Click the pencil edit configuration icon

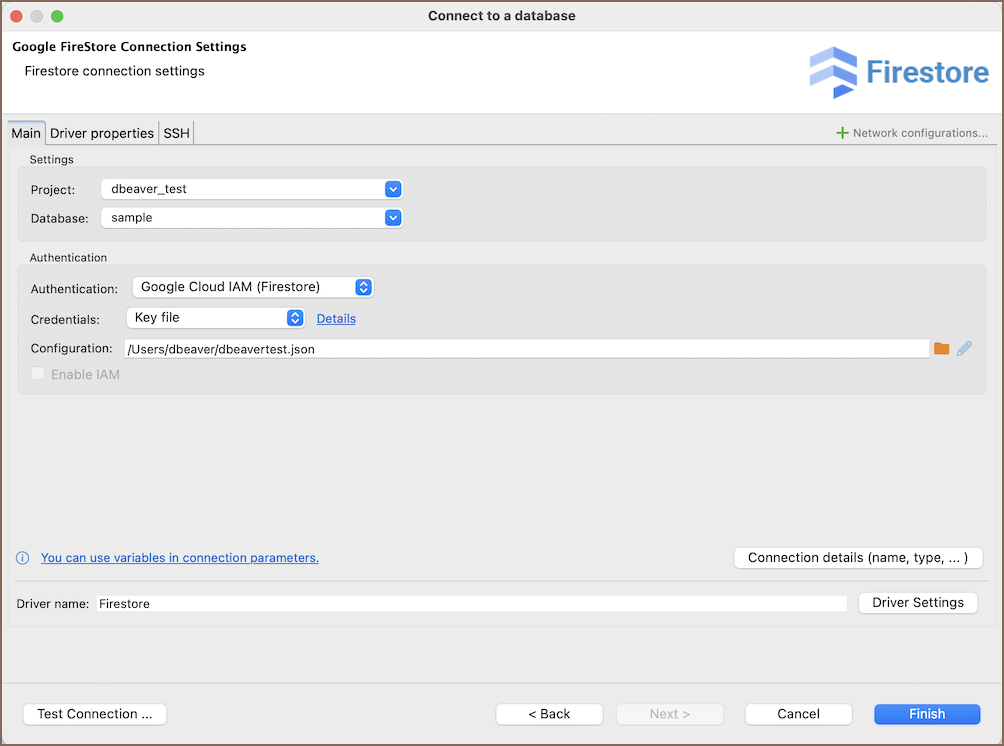click(x=964, y=348)
